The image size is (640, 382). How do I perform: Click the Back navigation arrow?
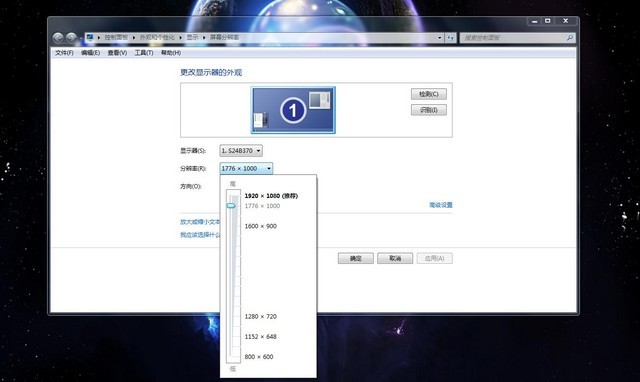(58, 38)
